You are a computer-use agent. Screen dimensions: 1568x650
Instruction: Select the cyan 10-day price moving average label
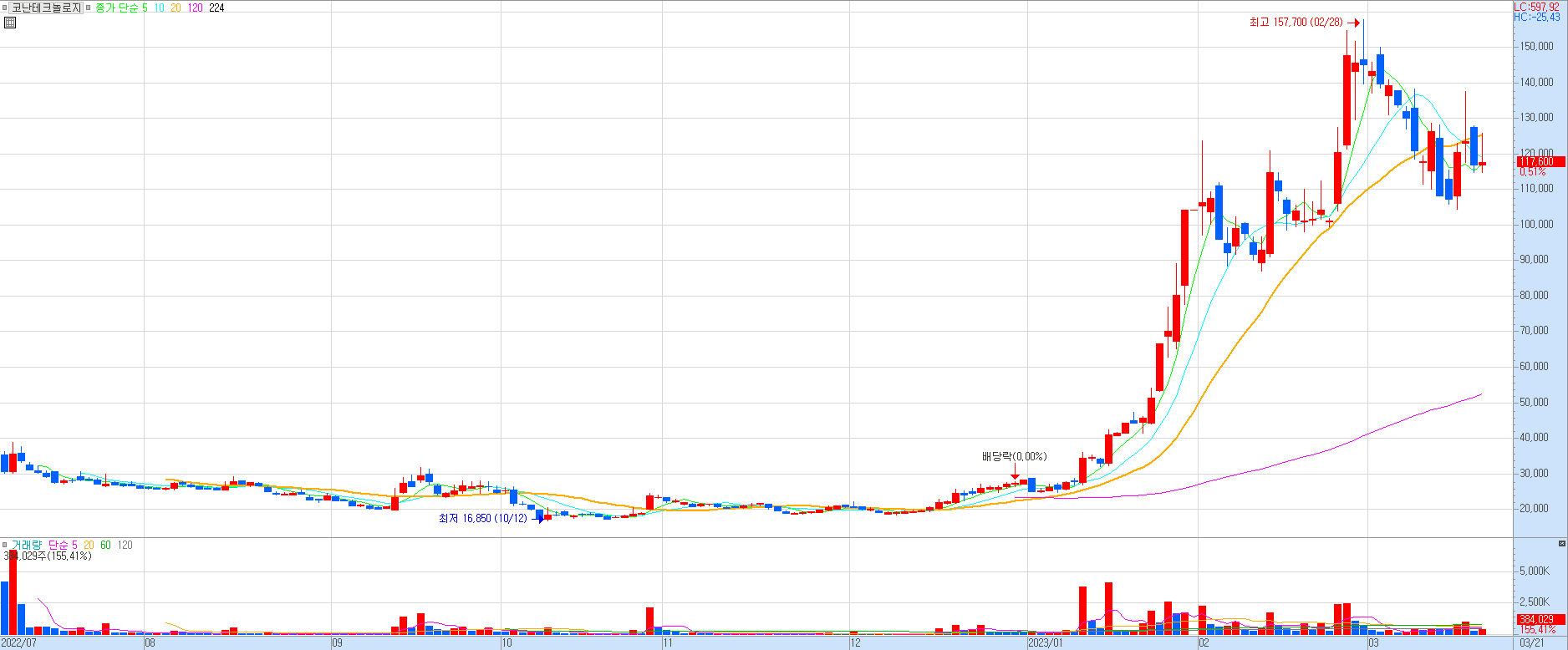[159, 8]
